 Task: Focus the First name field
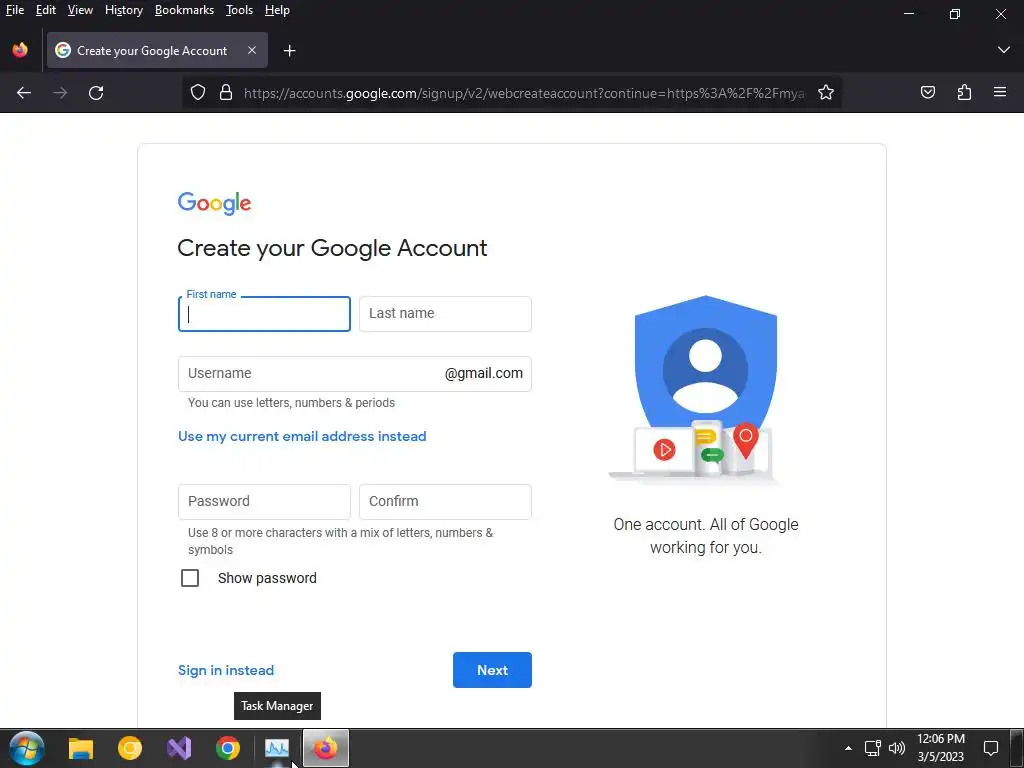coord(264,314)
